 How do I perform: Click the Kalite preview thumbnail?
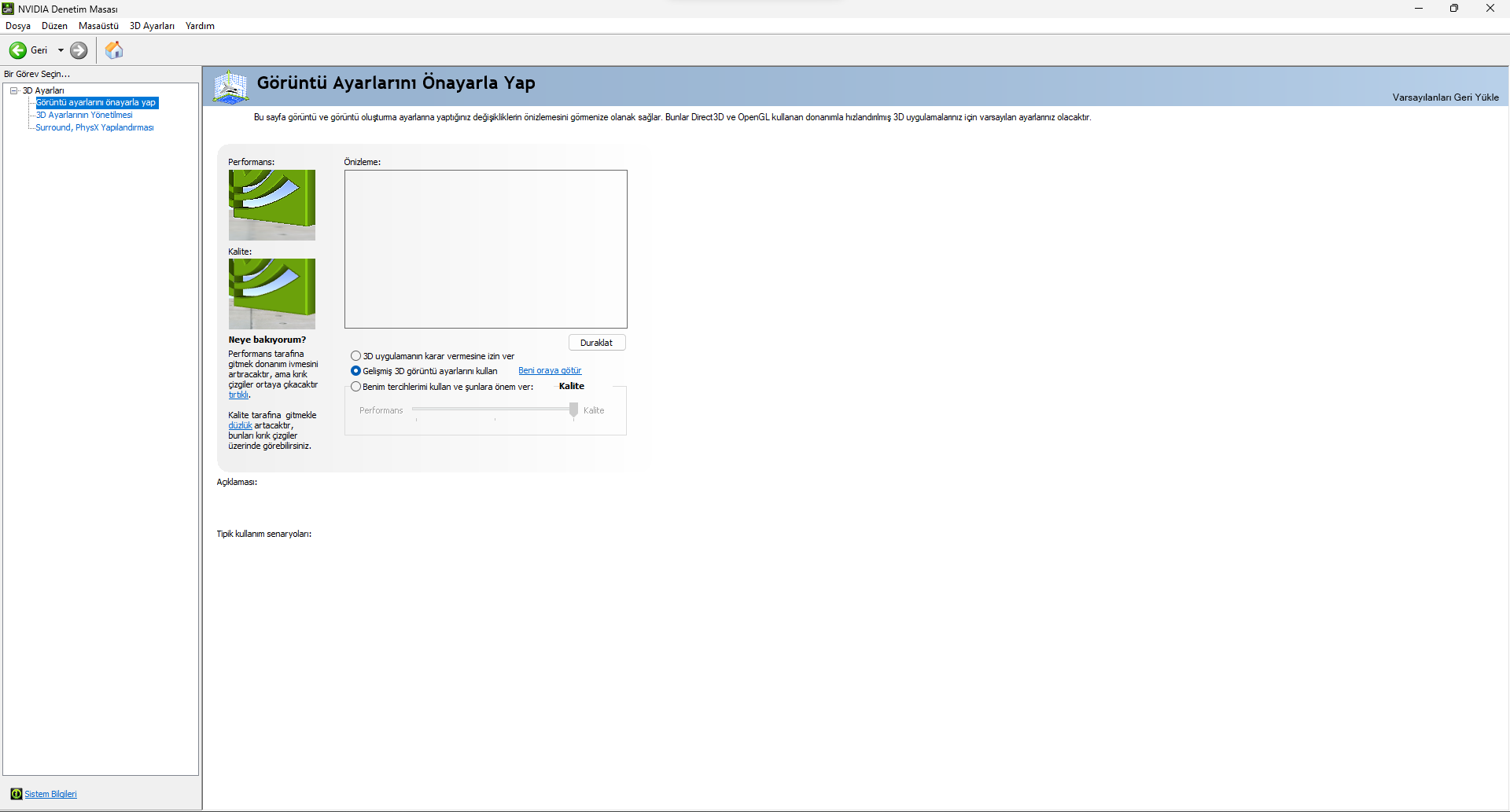272,294
